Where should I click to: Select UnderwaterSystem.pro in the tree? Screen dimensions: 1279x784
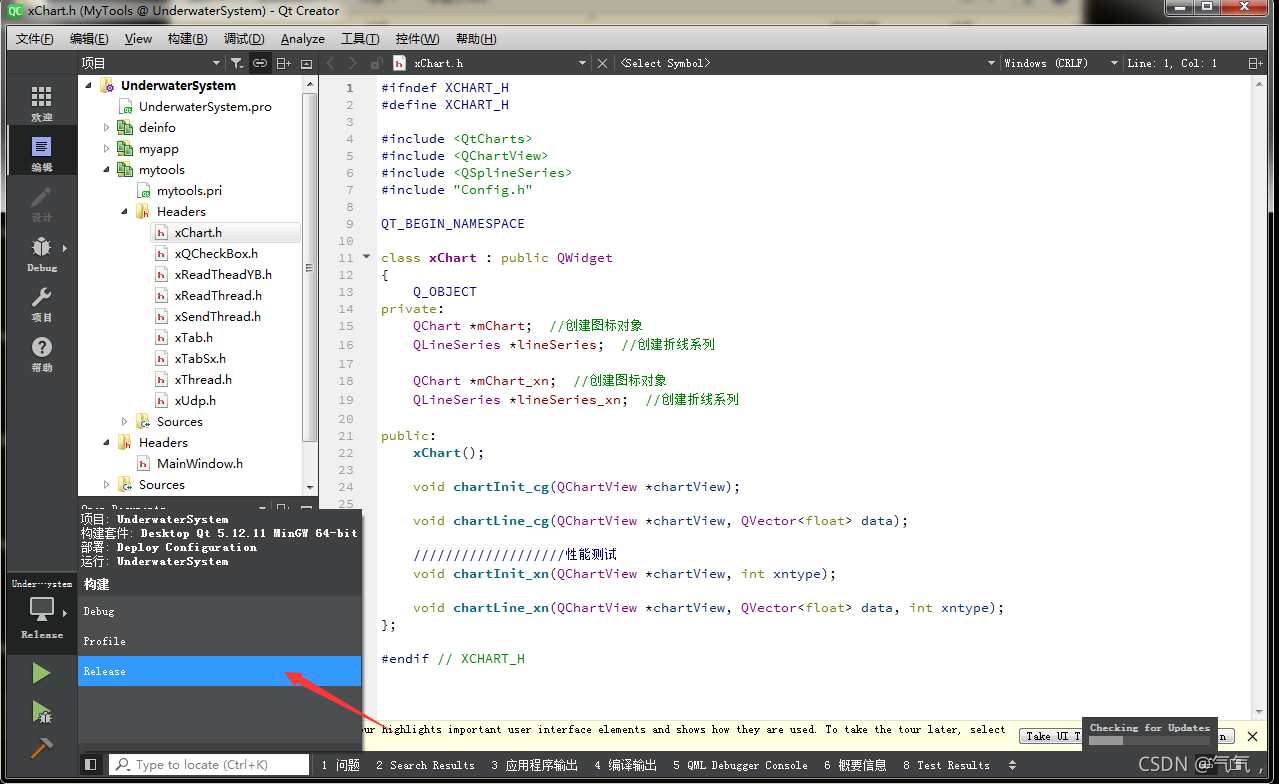click(205, 106)
